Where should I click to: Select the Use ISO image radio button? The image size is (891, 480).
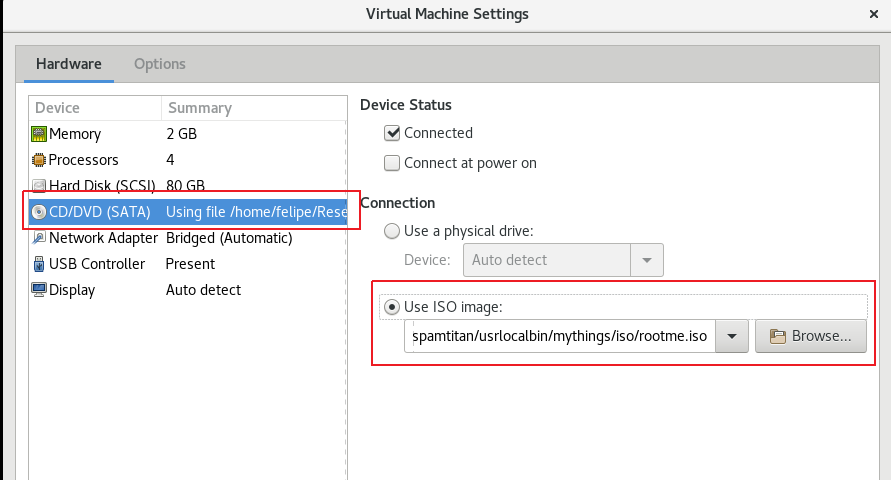pos(393,306)
